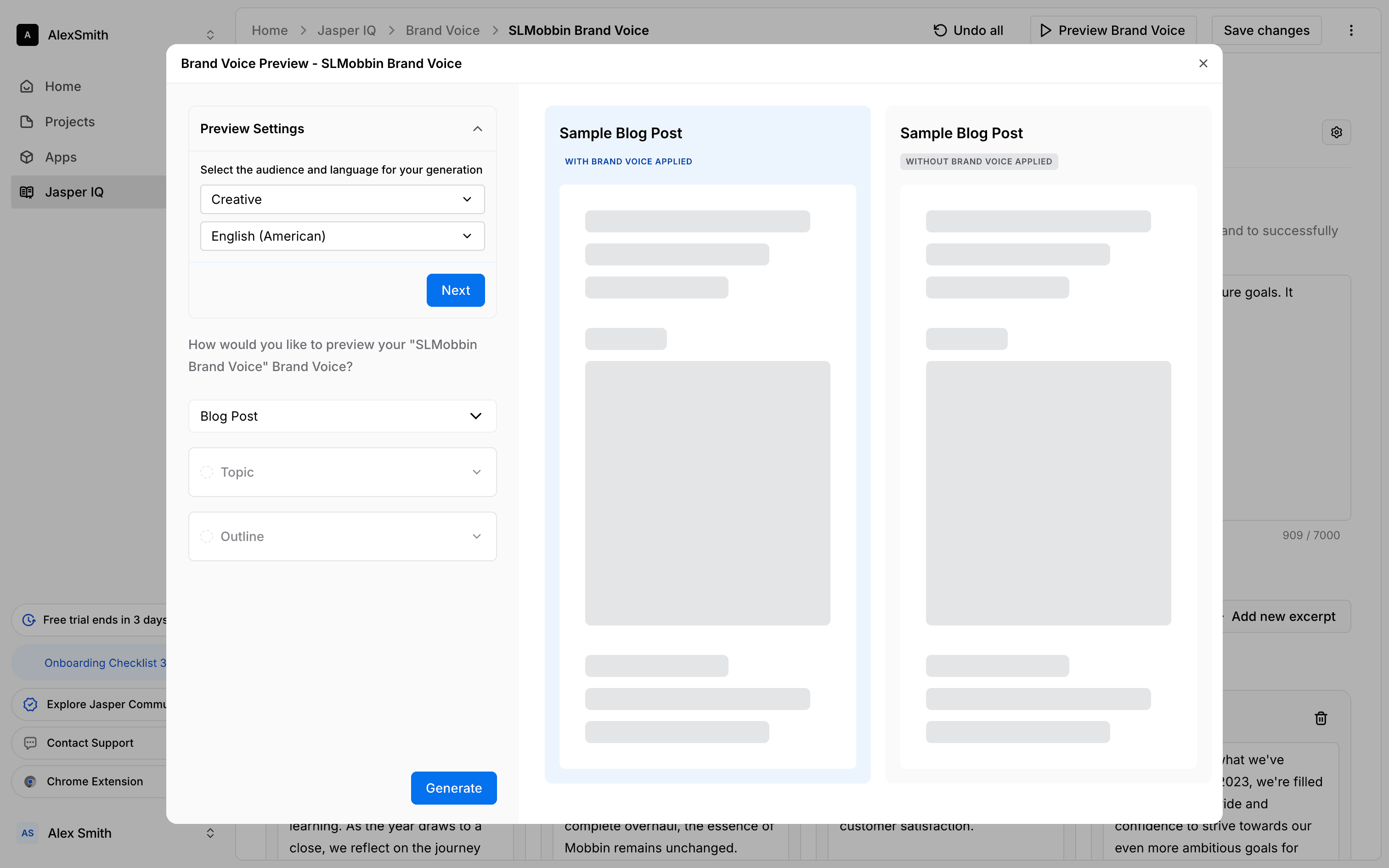Open the three-dot more options menu
The width and height of the screenshot is (1389, 868).
tap(1351, 30)
